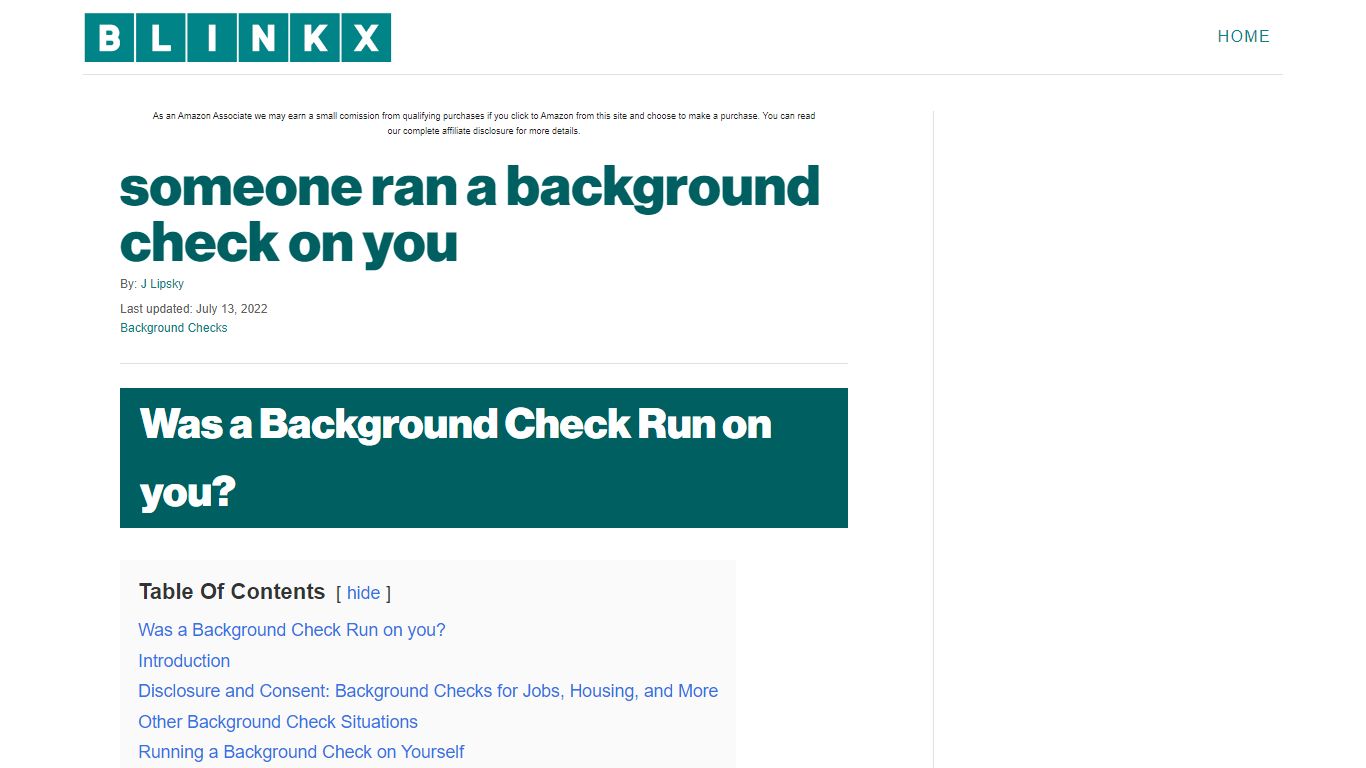Go to Disclosure and Consent section

click(428, 691)
